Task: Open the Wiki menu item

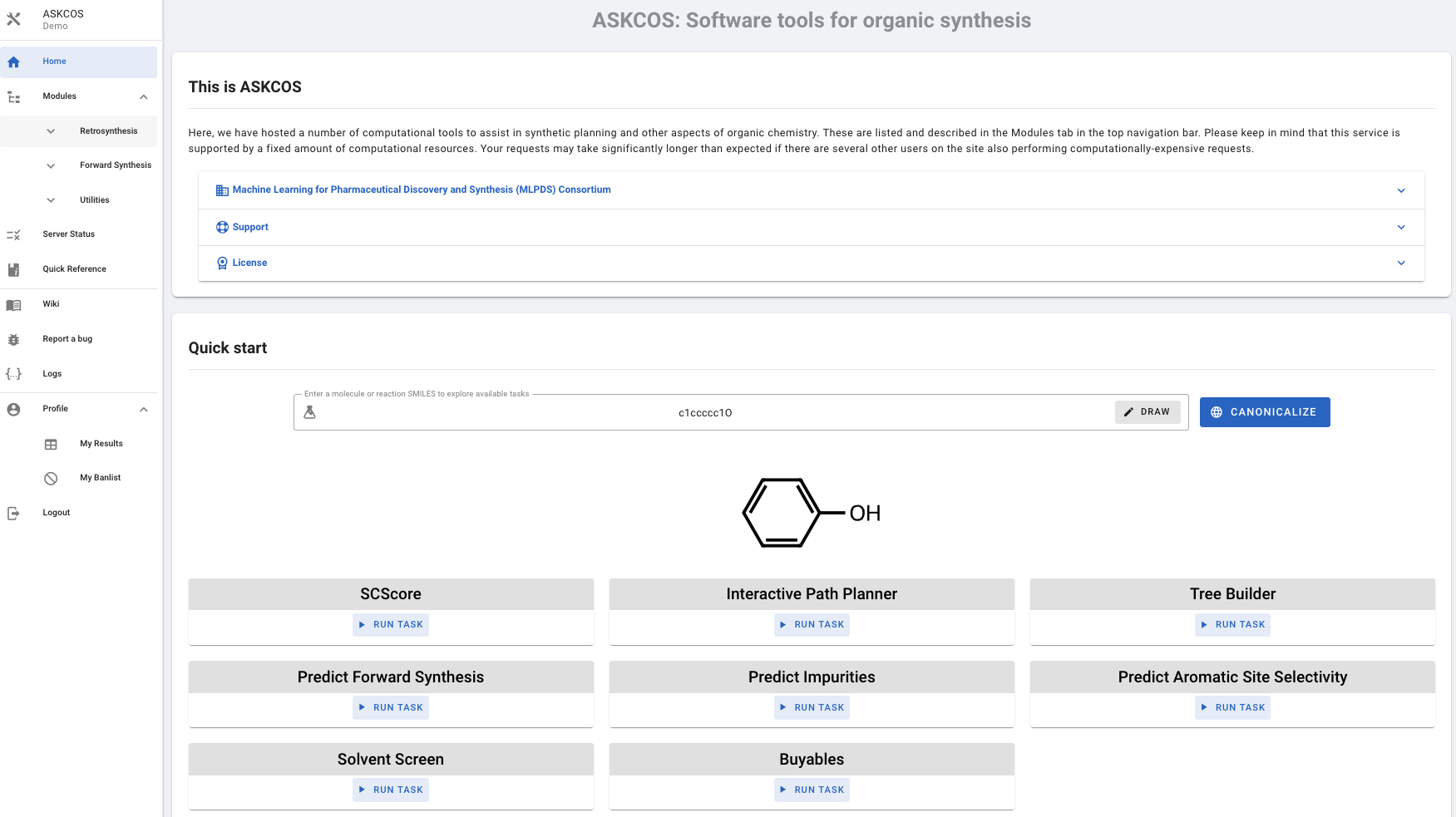Action: [x=79, y=305]
